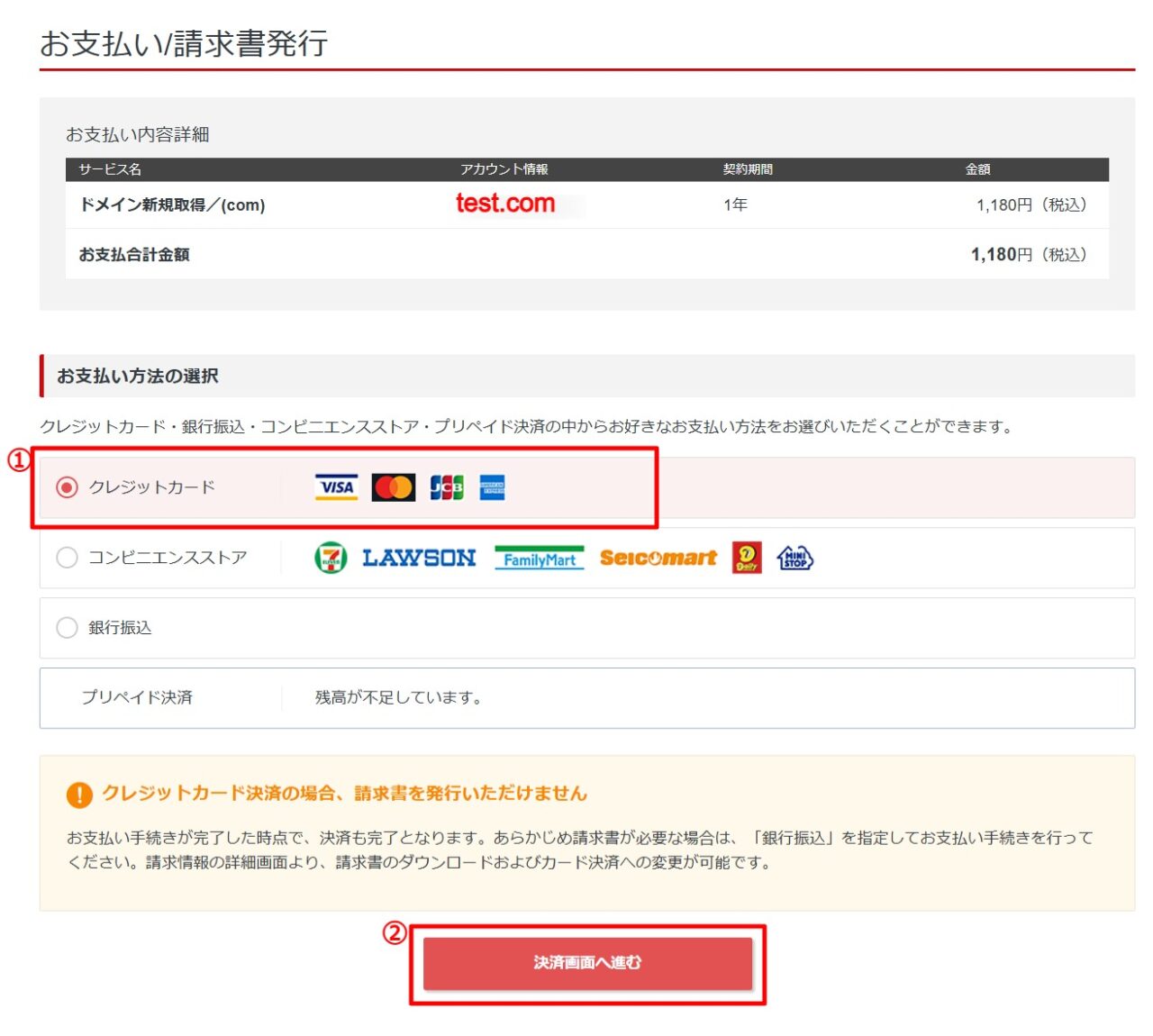Click クレジットカード決済の場合 warning headline
Image resolution: width=1153 pixels, height=1036 pixels.
pos(344,794)
